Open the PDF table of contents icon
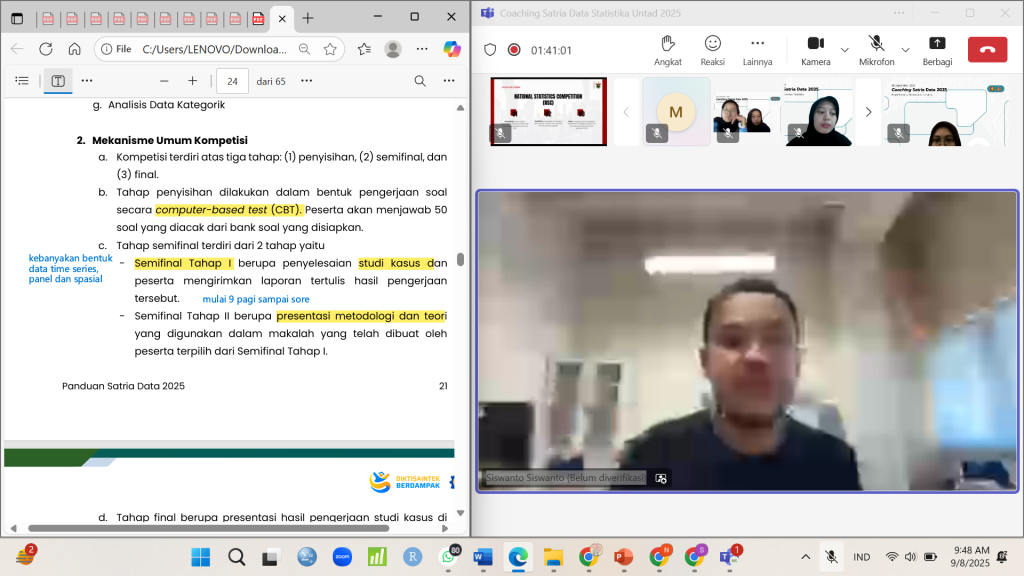1024x576 pixels. (x=22, y=81)
